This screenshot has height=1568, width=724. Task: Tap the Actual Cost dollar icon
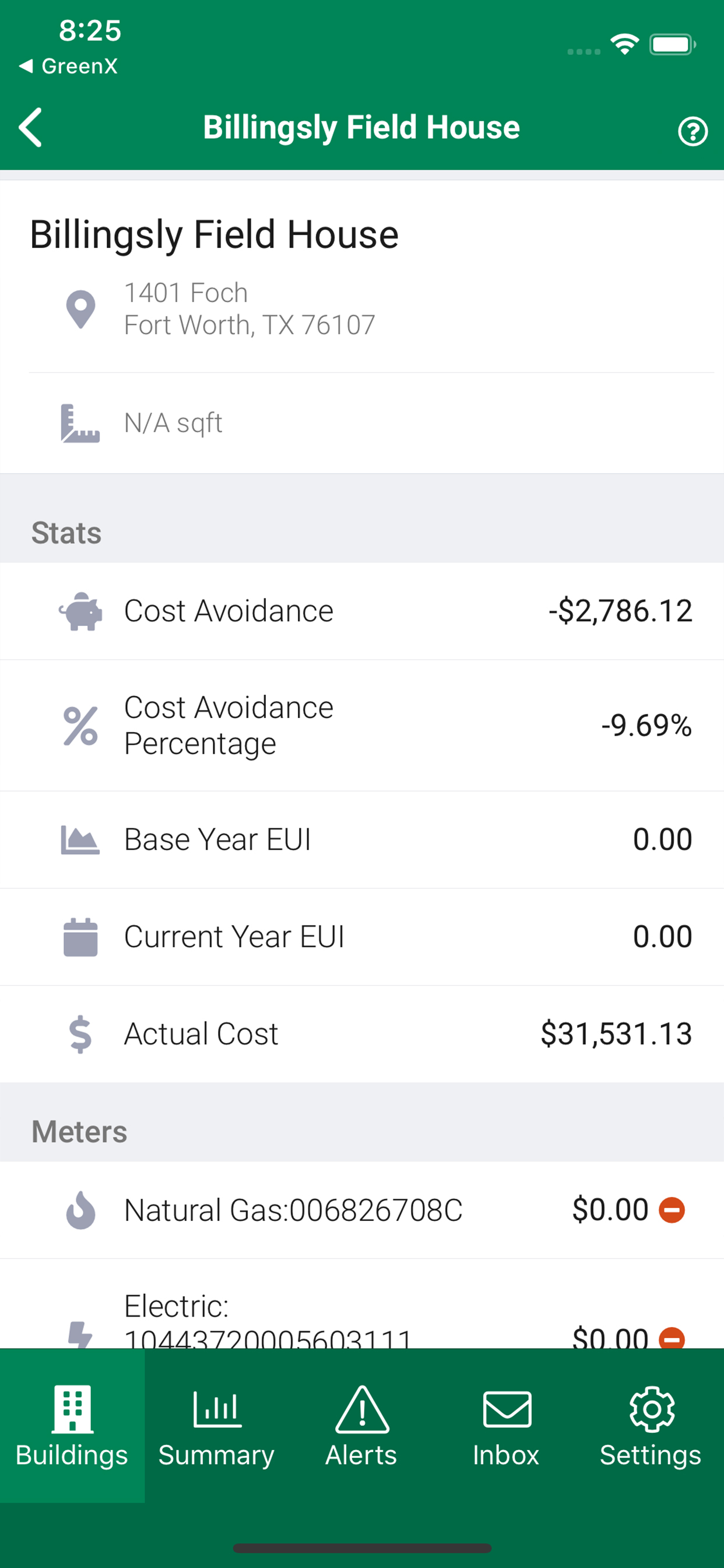(x=80, y=1034)
